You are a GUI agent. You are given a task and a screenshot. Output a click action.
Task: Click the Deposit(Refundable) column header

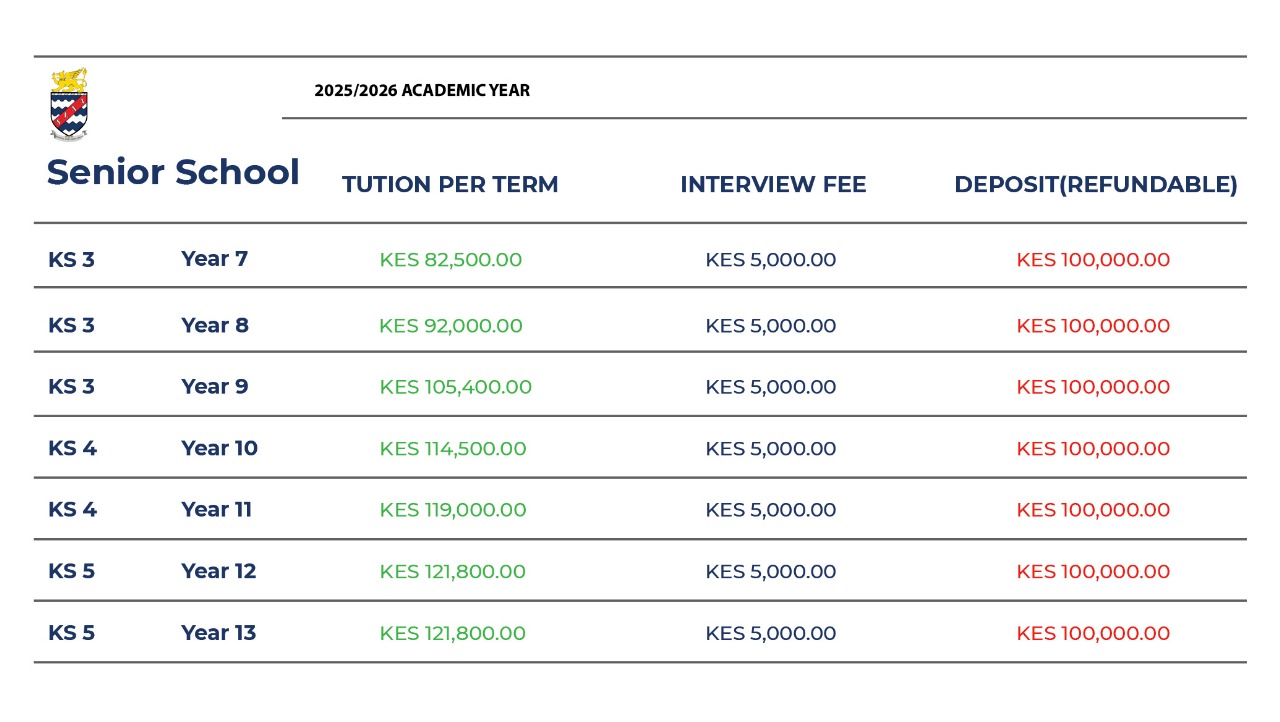coord(1096,185)
